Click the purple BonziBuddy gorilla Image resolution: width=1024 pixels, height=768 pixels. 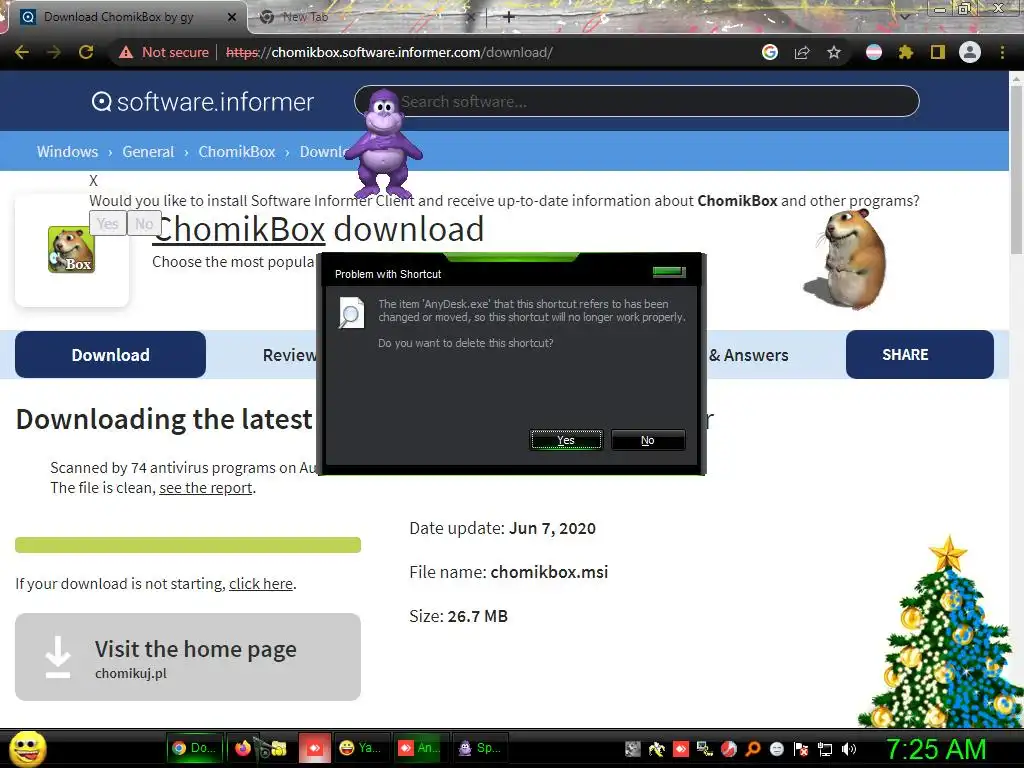click(x=384, y=144)
